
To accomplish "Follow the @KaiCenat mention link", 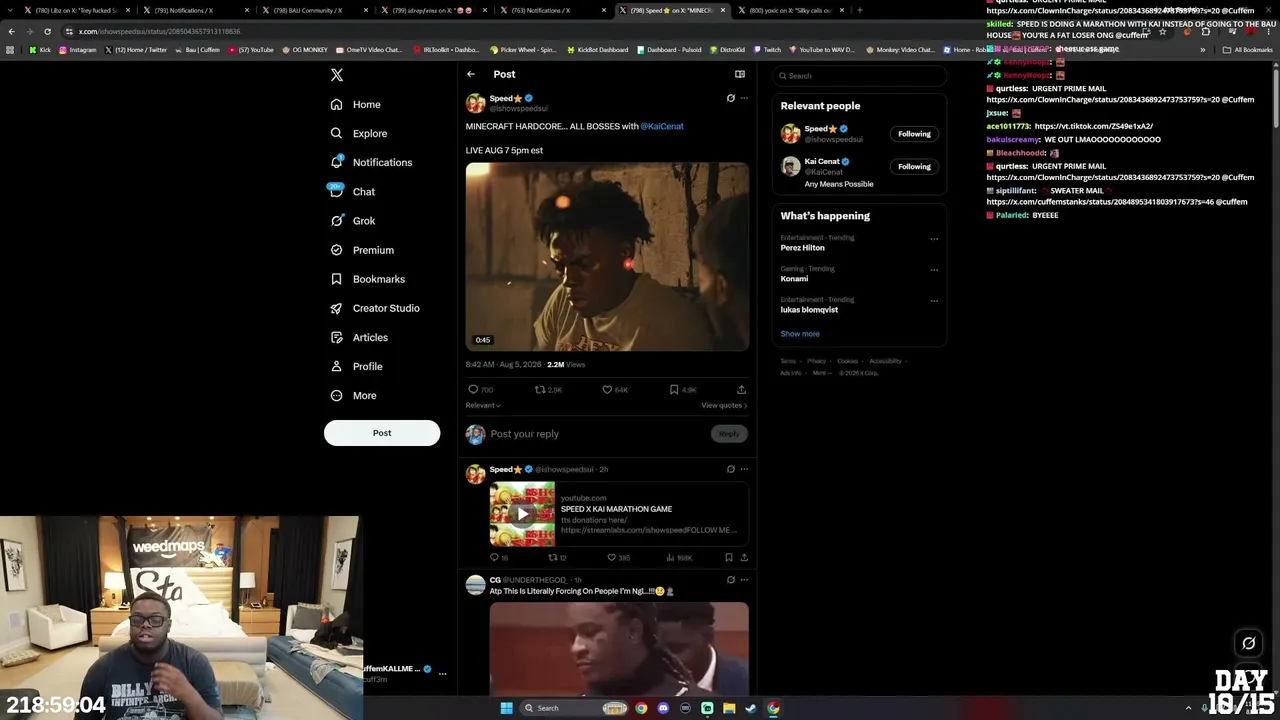I will click(x=662, y=126).
